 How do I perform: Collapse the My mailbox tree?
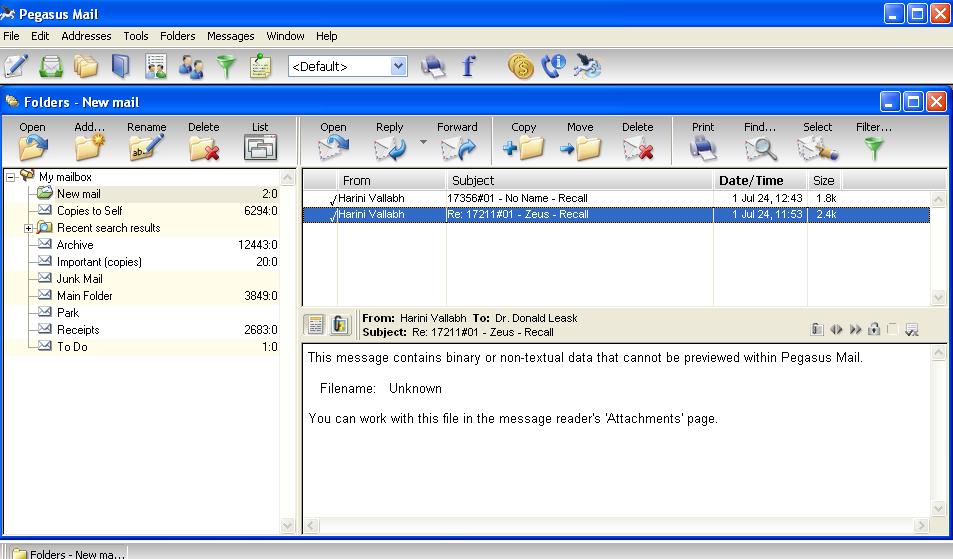tap(11, 178)
